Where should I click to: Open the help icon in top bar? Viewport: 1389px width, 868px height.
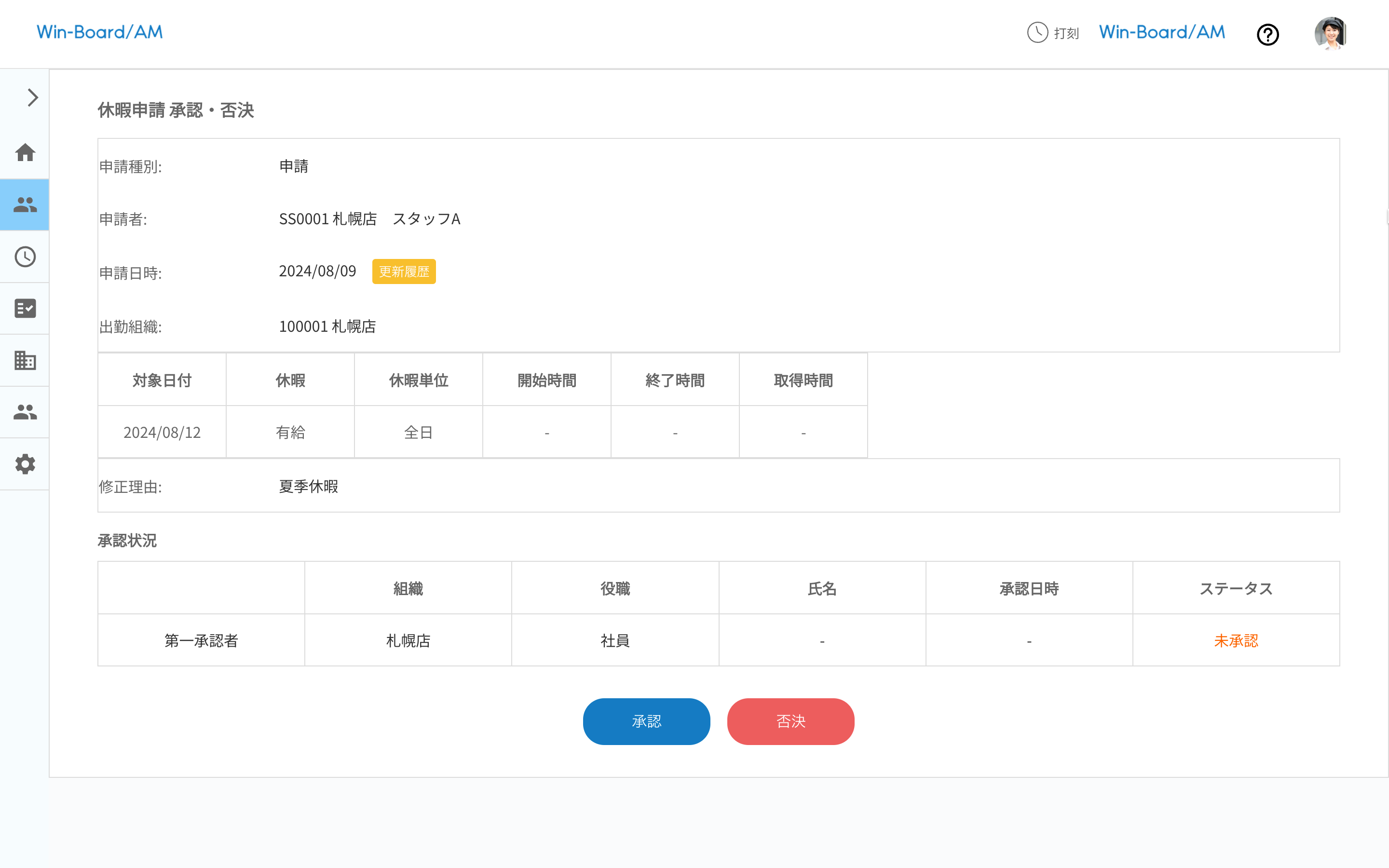tap(1268, 34)
